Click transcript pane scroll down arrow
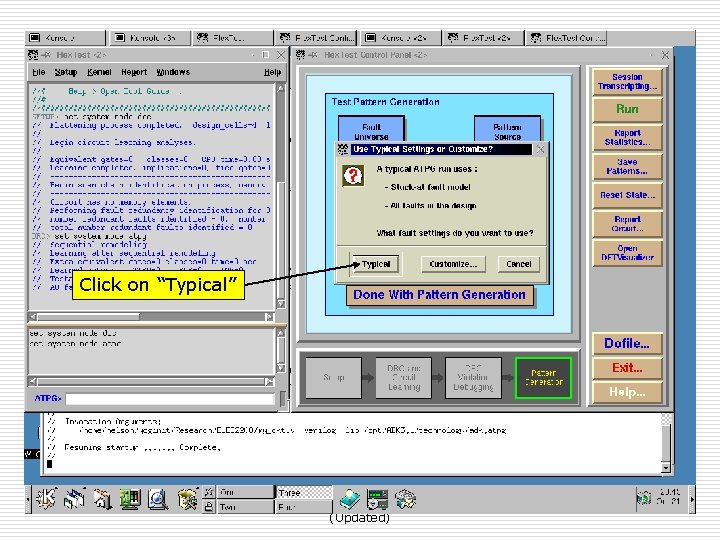This screenshot has width=720, height=540. 281,304
